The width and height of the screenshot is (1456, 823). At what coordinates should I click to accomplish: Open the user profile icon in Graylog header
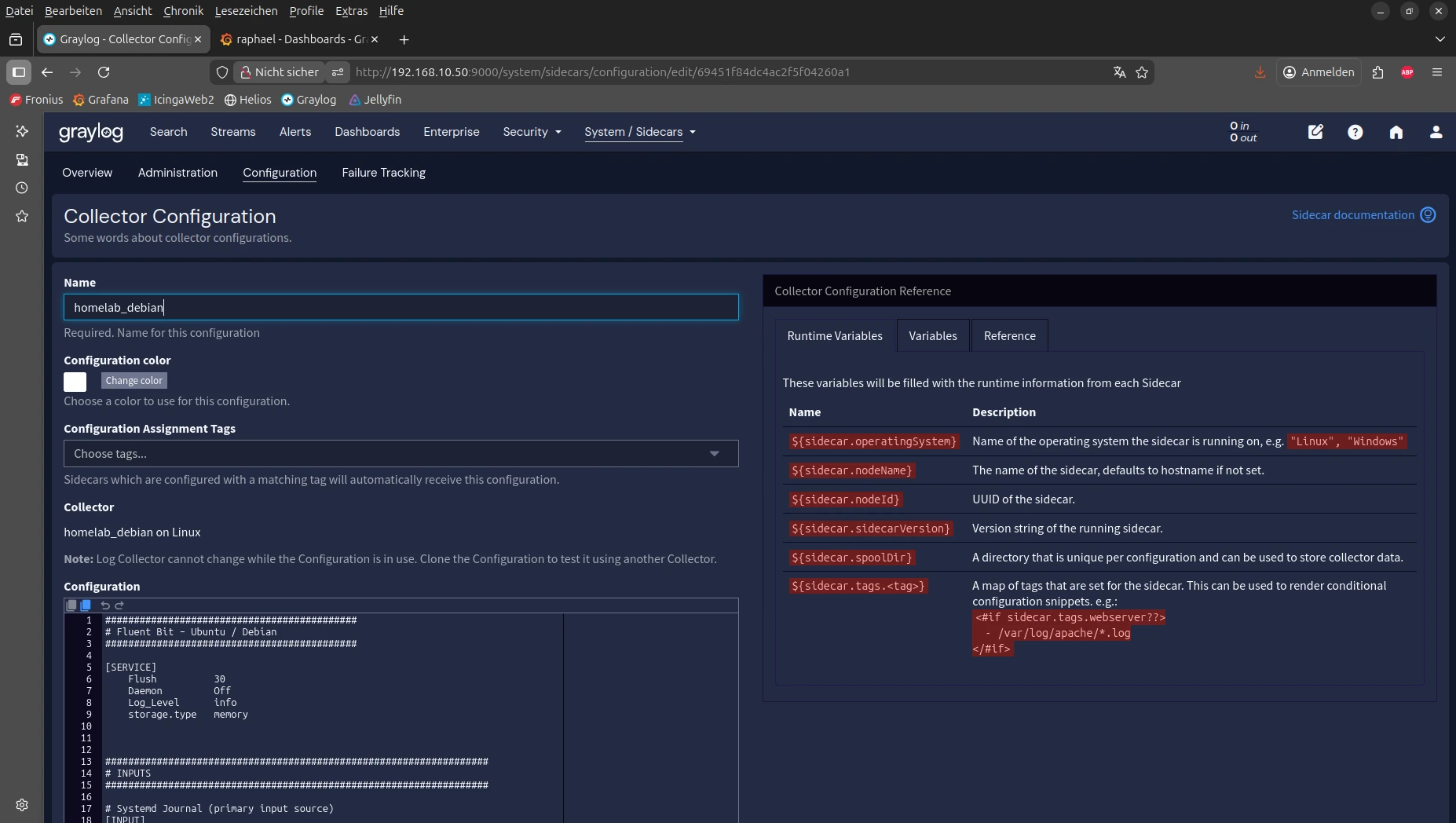click(1436, 132)
